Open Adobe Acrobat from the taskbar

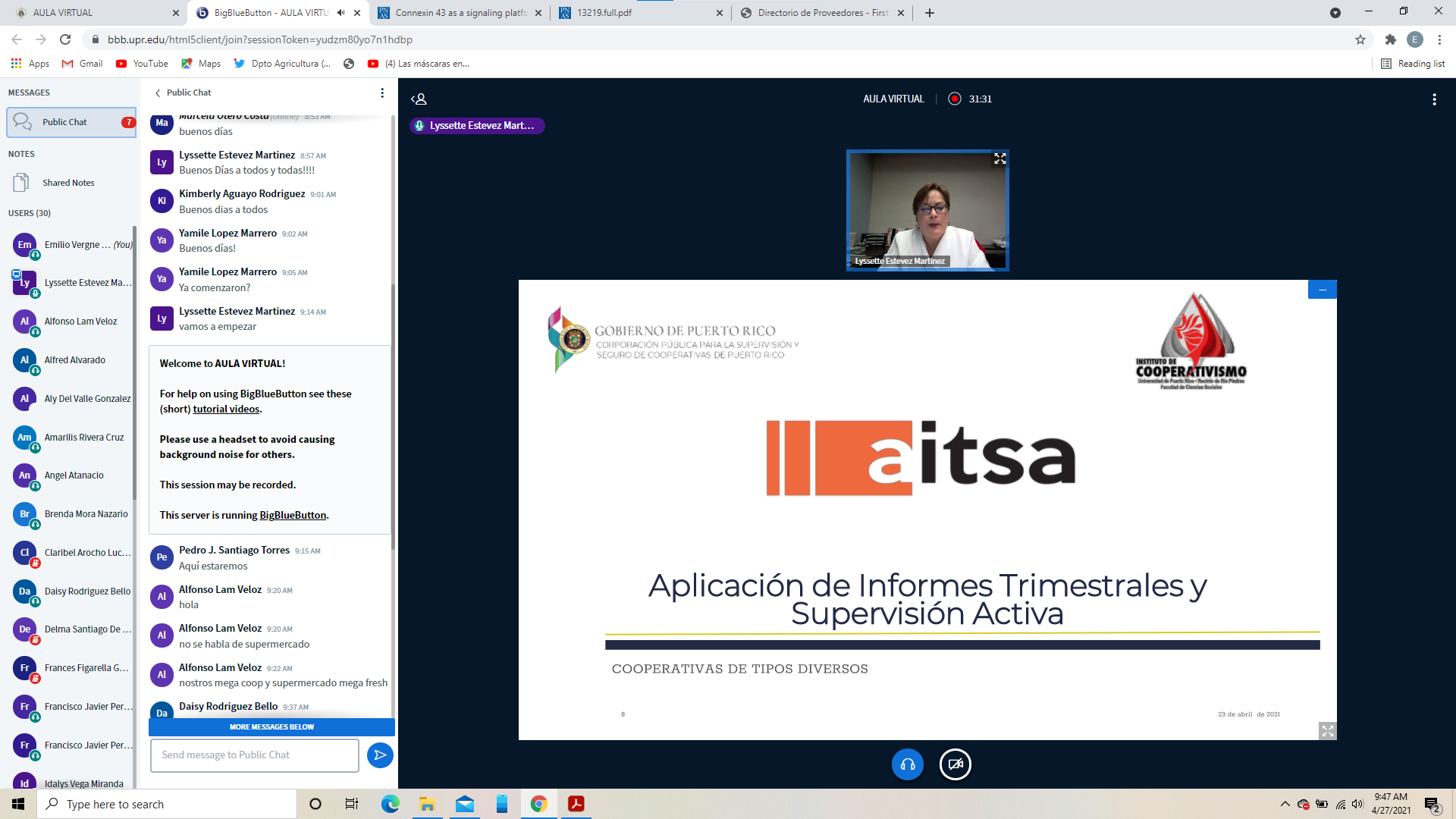[x=576, y=805]
